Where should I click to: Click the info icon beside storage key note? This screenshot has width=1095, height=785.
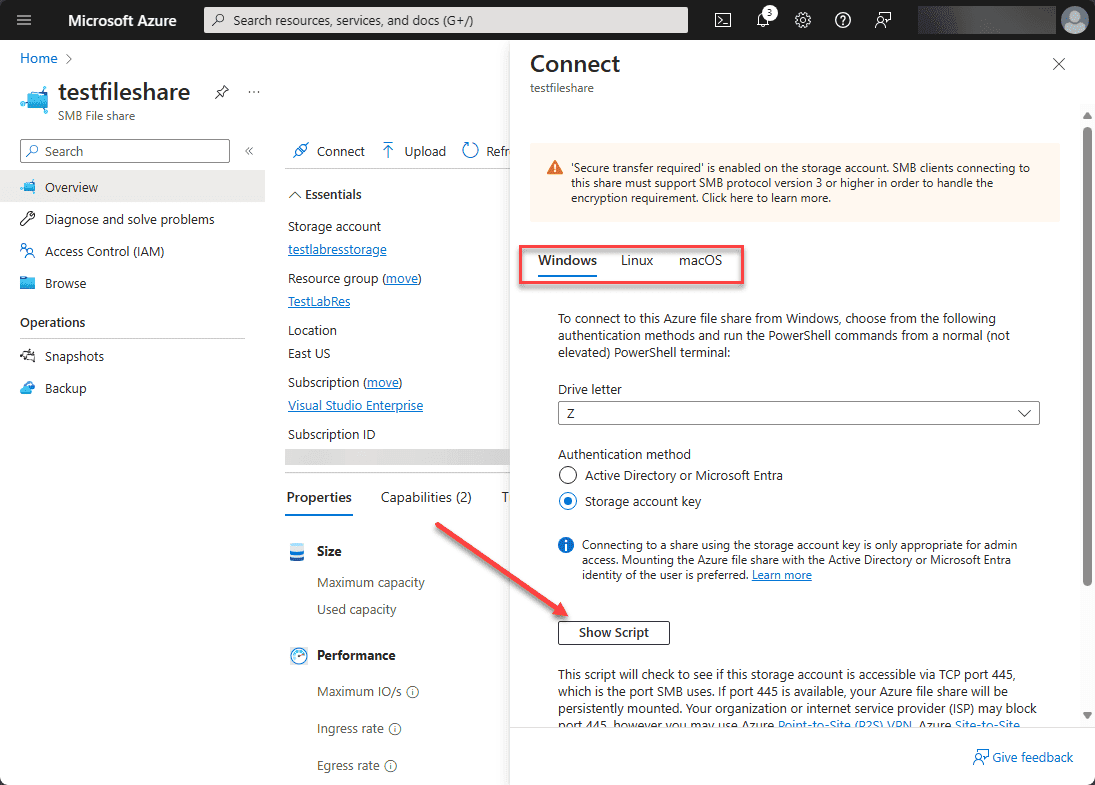[x=566, y=545]
